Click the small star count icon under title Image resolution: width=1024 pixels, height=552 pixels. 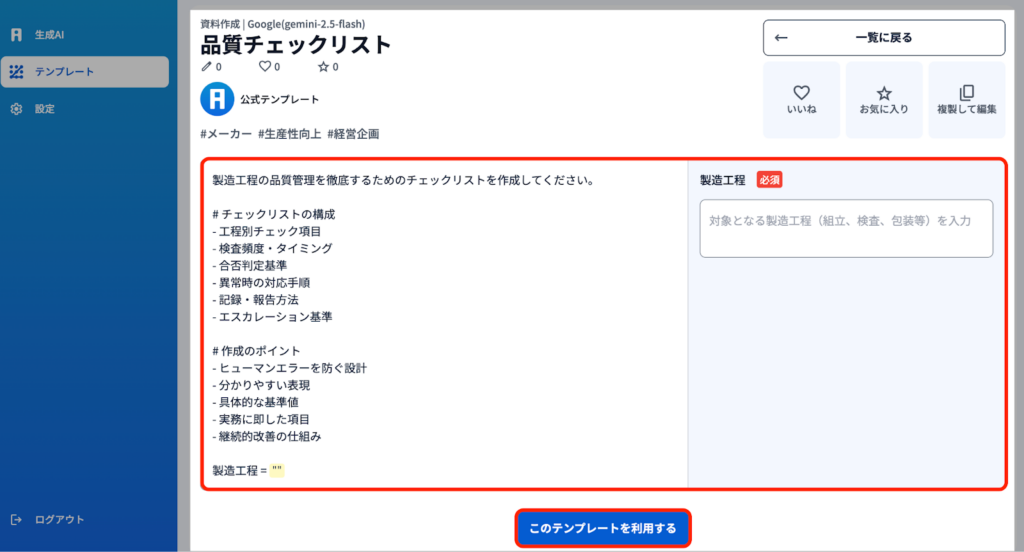click(323, 67)
